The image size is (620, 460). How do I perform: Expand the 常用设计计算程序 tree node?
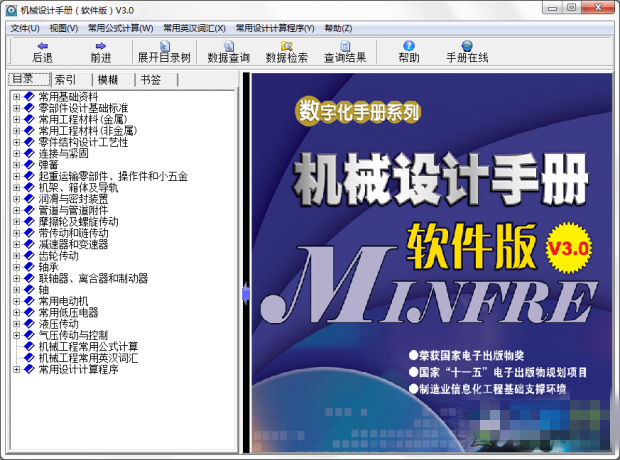pyautogui.click(x=16, y=369)
